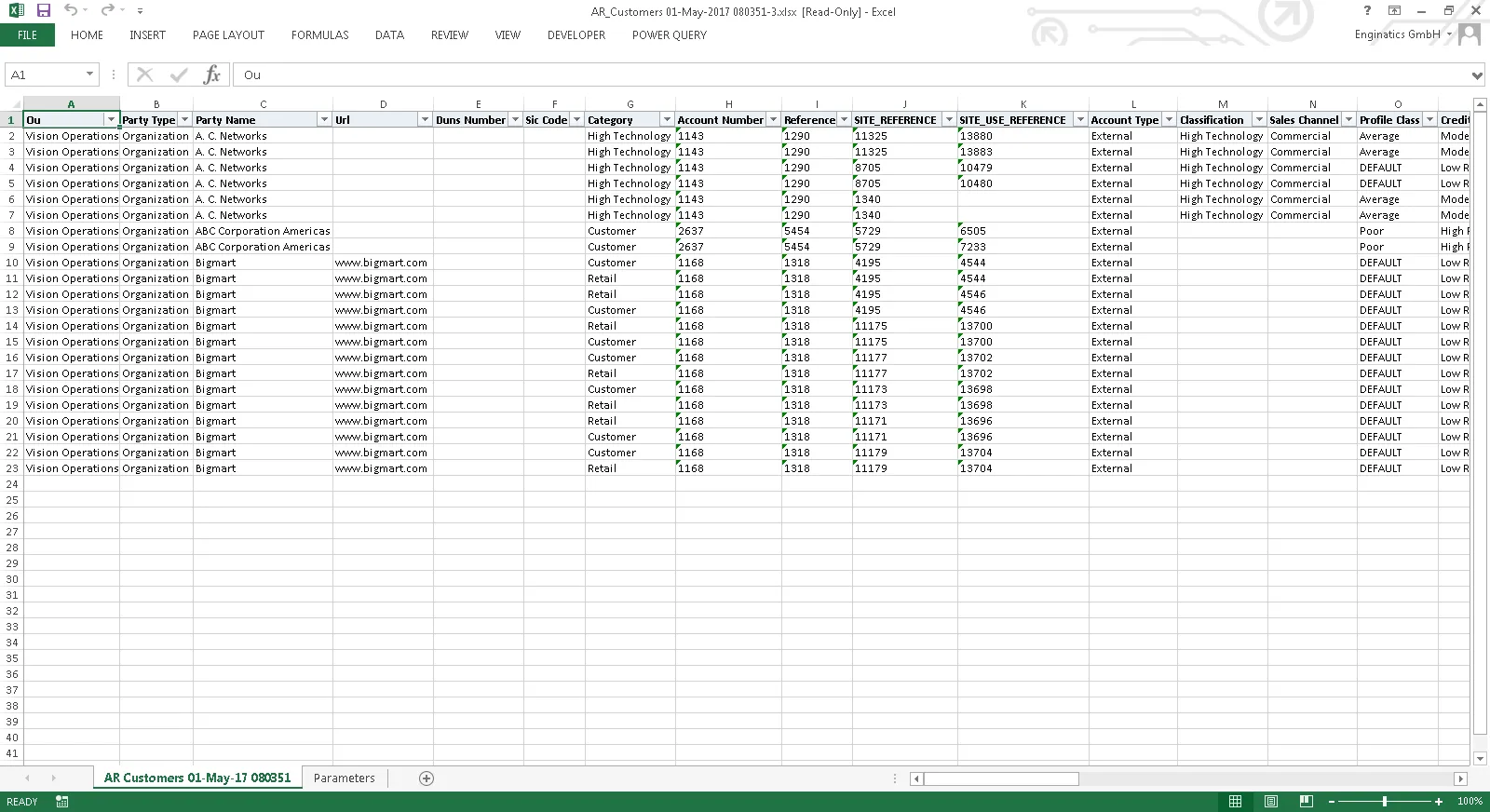The width and height of the screenshot is (1490, 812).
Task: Click the Name Box showing A1
Action: point(44,74)
